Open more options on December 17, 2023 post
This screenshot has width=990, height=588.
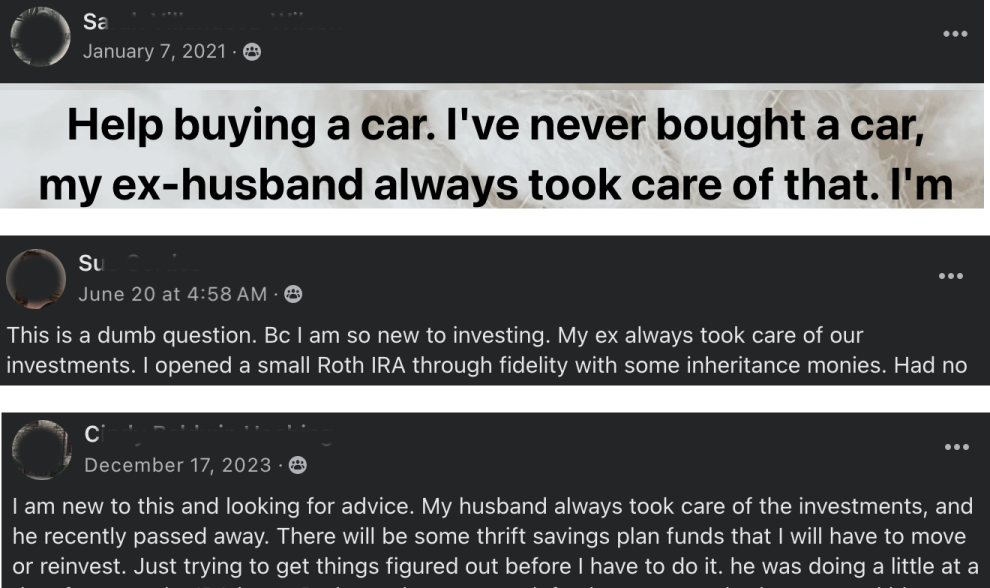point(955,447)
